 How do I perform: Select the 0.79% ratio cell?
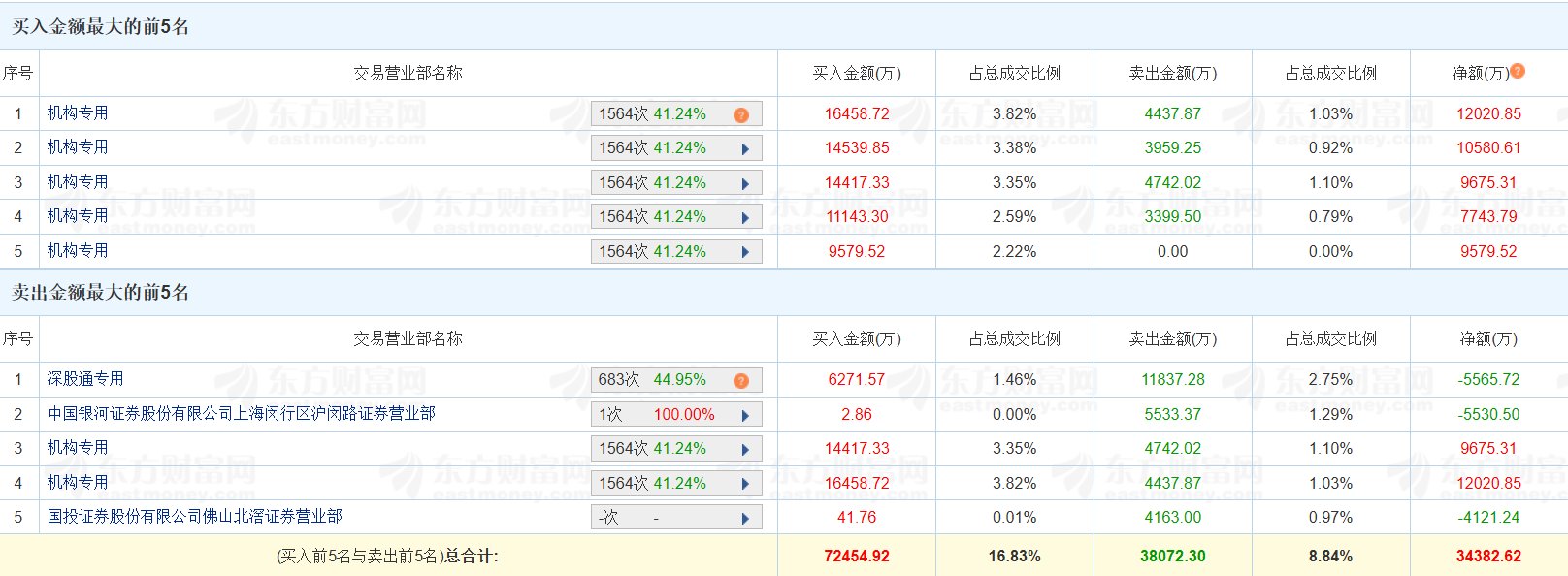click(1330, 217)
